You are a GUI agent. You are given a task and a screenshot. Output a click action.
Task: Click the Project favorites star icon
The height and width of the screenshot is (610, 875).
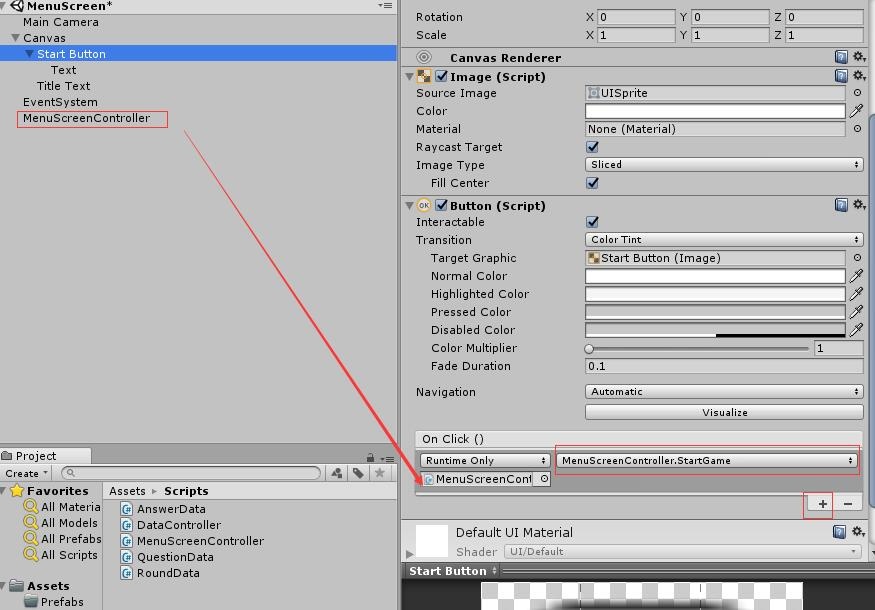pos(379,473)
